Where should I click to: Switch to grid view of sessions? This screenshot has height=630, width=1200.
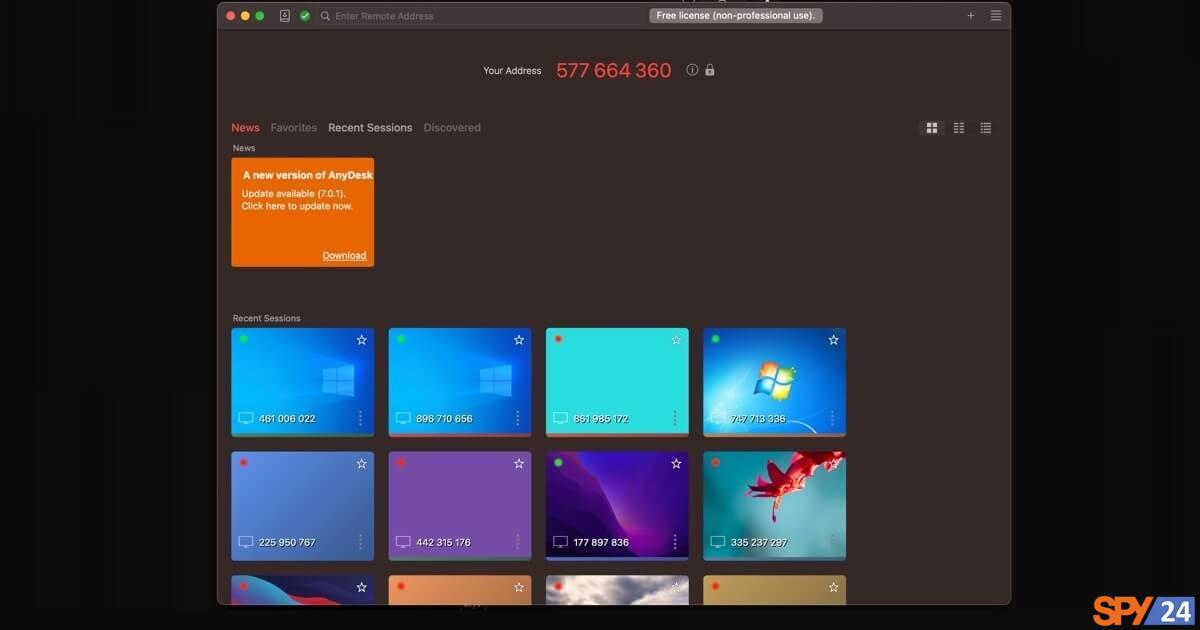pos(931,127)
